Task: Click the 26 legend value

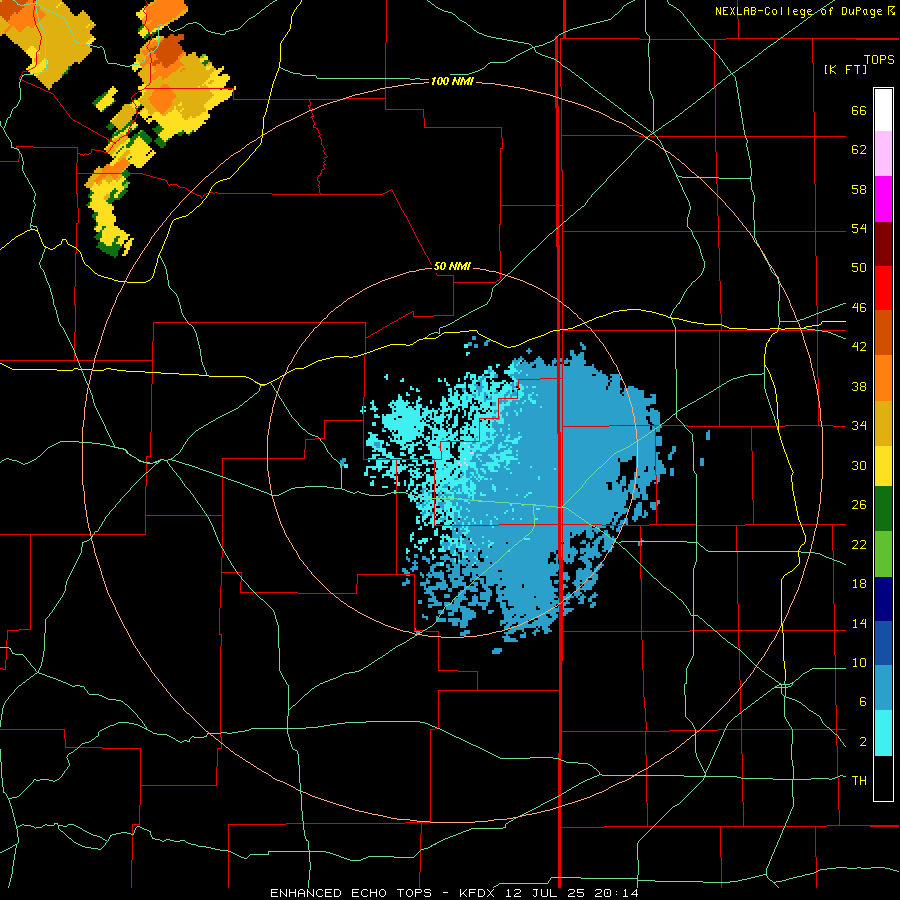Action: click(x=859, y=505)
